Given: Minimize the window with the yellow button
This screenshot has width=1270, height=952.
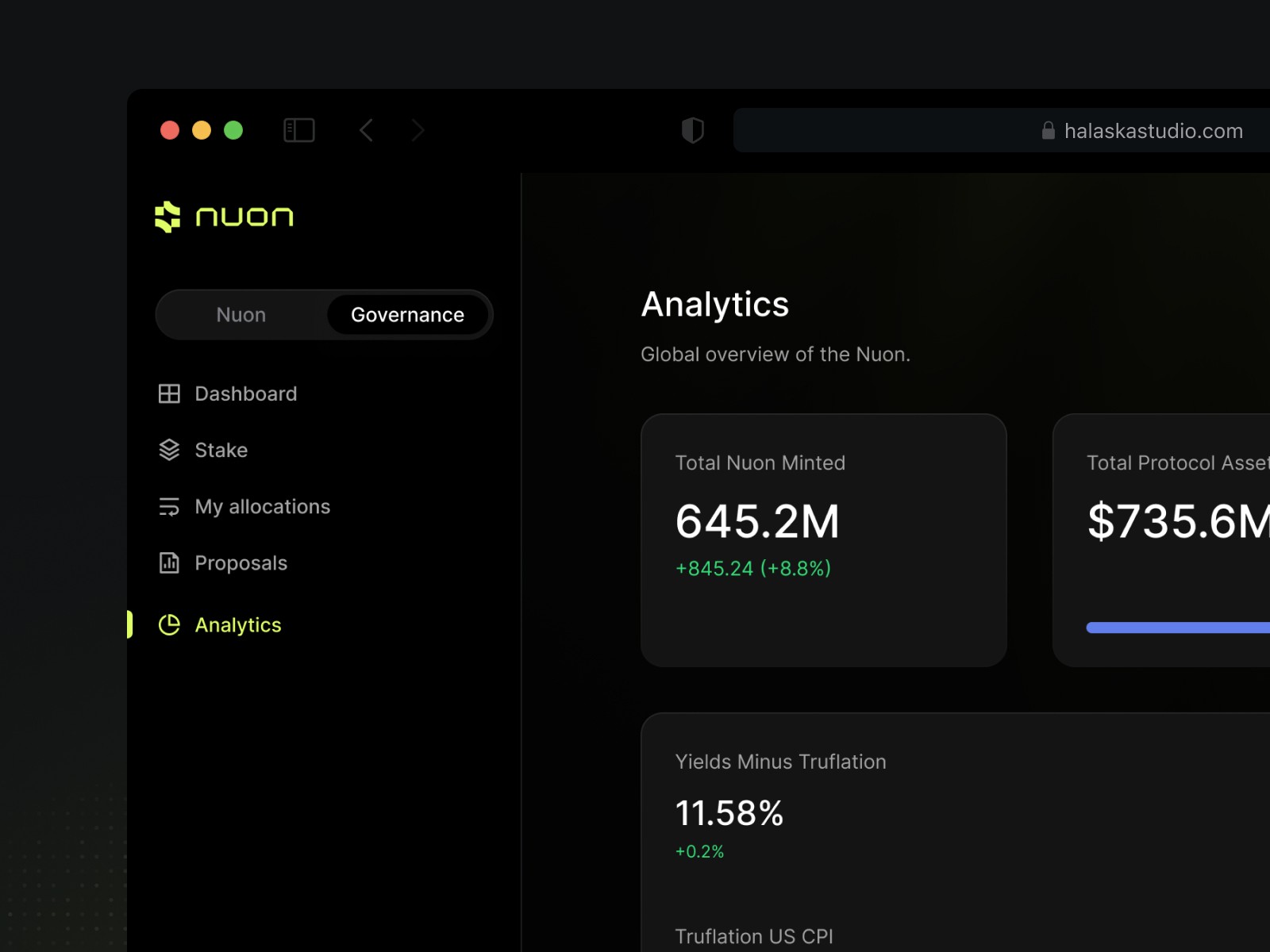Looking at the screenshot, I should coord(202,130).
